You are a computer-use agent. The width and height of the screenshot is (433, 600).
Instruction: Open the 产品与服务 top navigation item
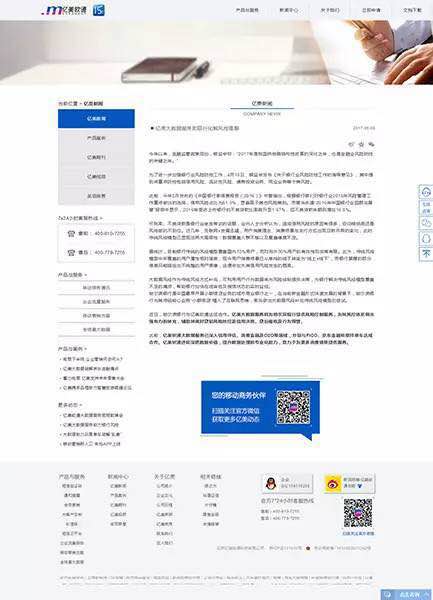click(247, 10)
